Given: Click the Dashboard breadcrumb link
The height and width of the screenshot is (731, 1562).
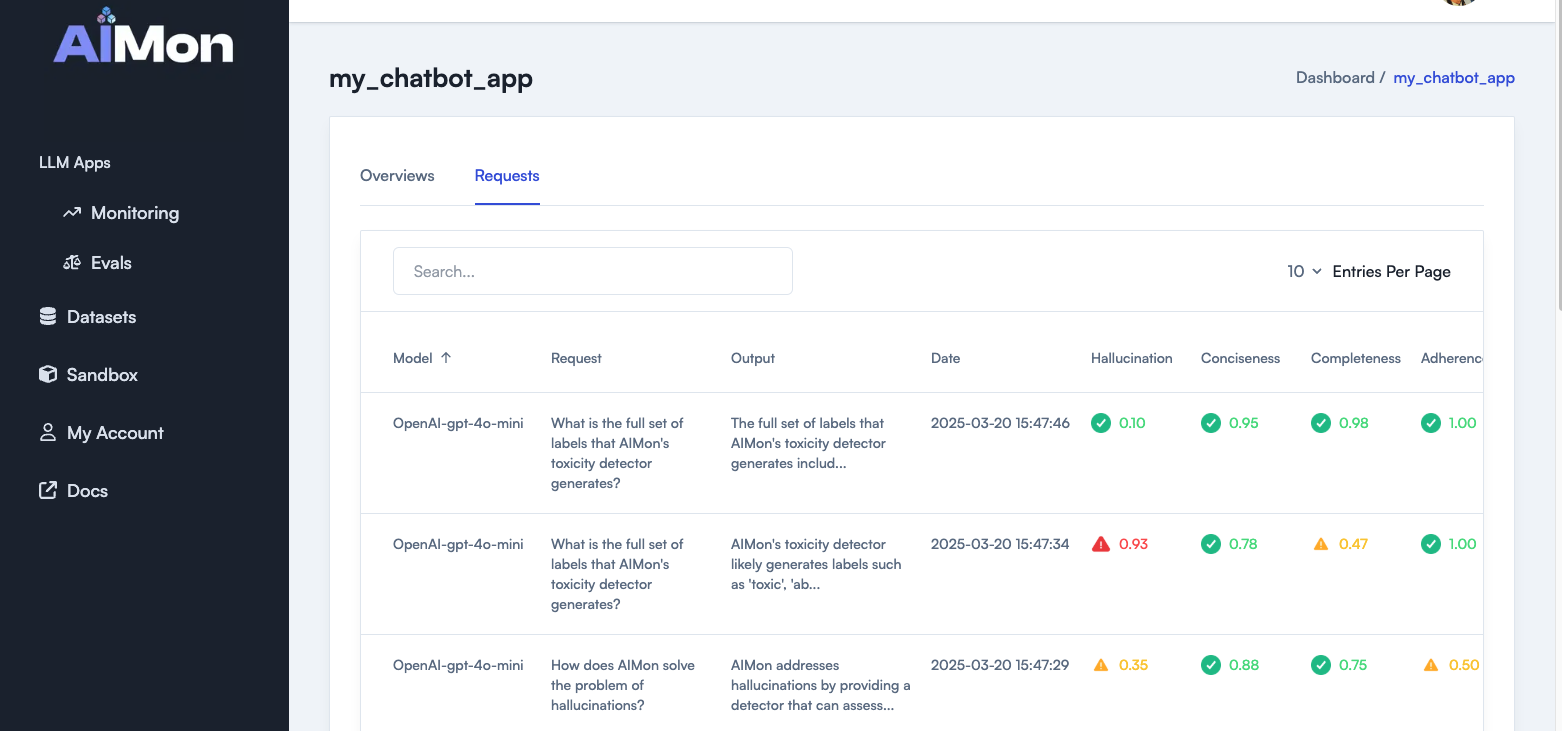Looking at the screenshot, I should coord(1335,78).
